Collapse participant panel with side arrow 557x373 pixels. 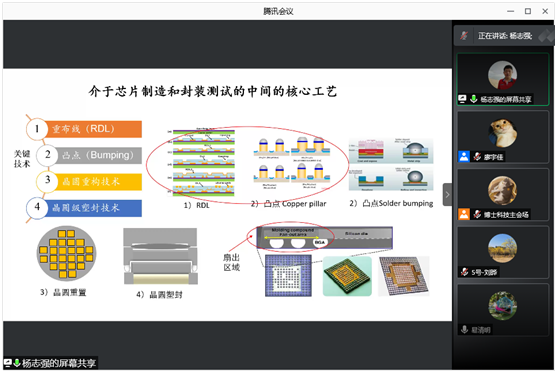[x=447, y=195]
